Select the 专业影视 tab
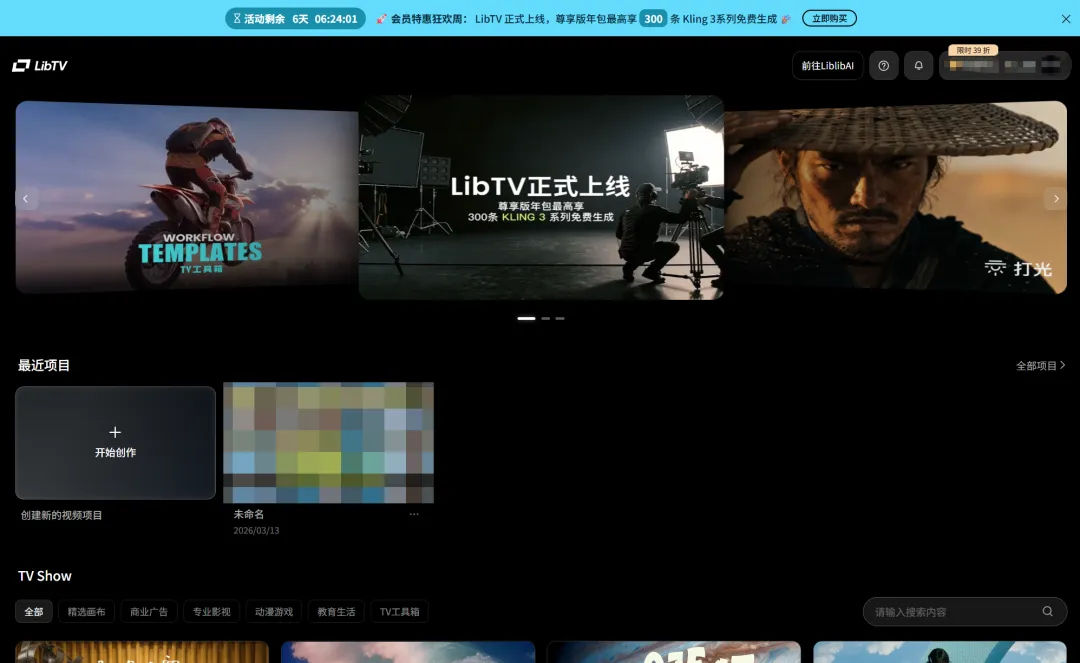1080x663 pixels. 211,611
